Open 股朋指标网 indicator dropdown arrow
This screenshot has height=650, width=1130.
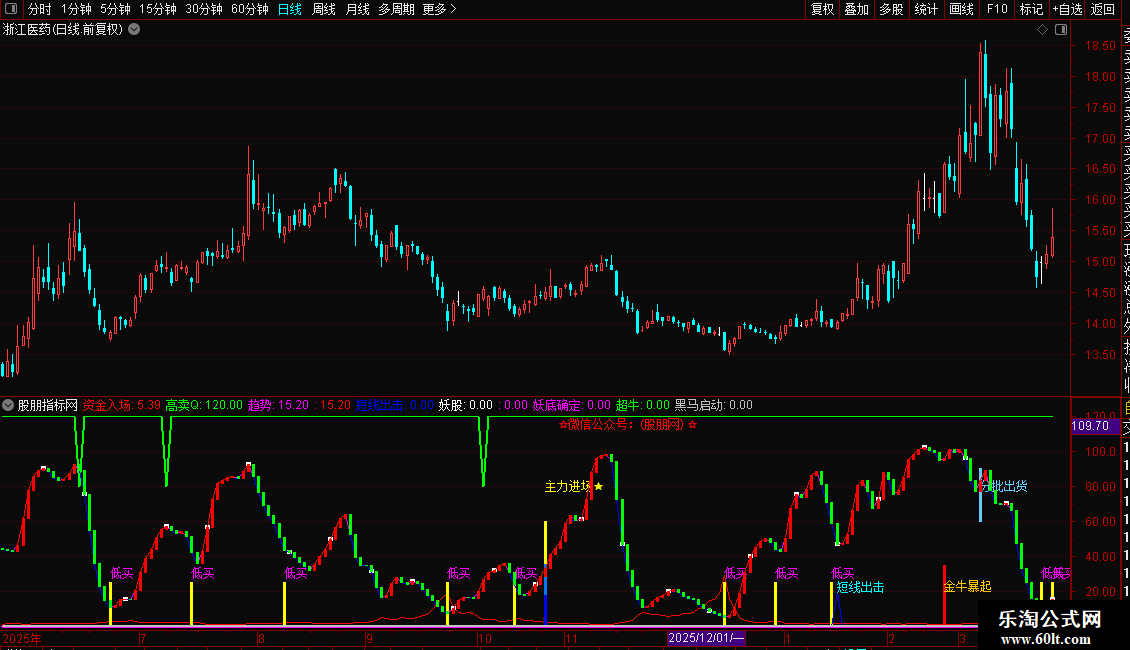pyautogui.click(x=8, y=405)
